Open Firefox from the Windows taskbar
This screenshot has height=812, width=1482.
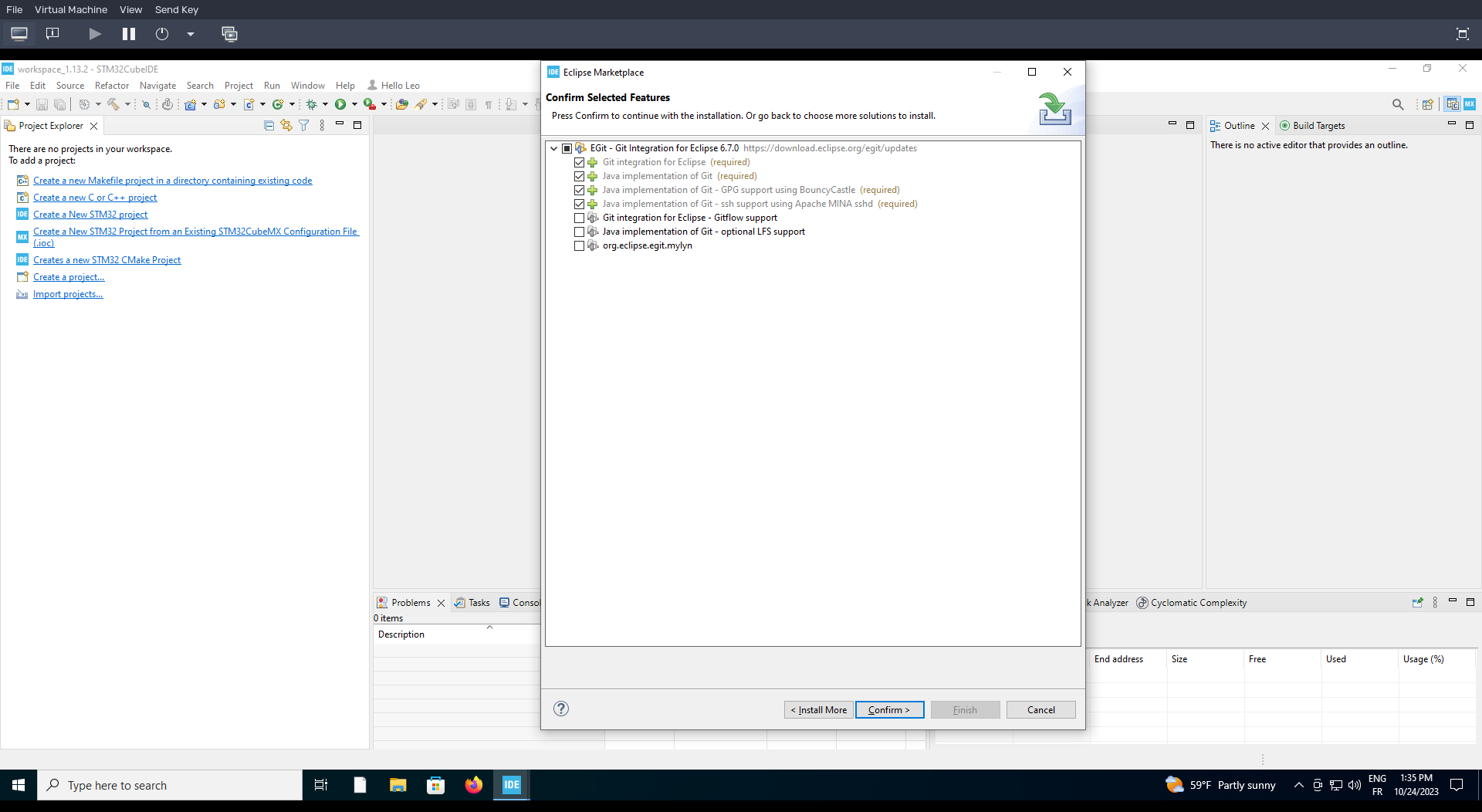tap(474, 785)
